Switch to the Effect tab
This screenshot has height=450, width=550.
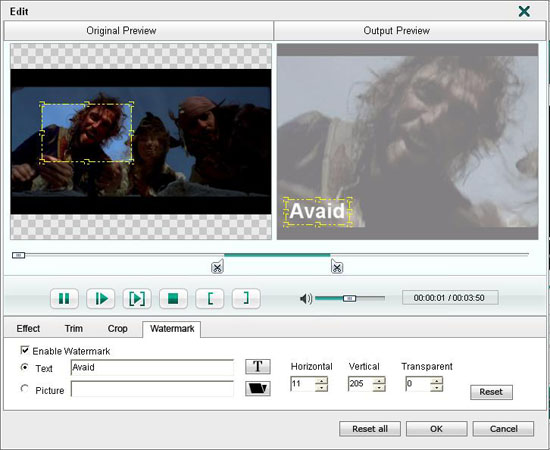pos(28,329)
